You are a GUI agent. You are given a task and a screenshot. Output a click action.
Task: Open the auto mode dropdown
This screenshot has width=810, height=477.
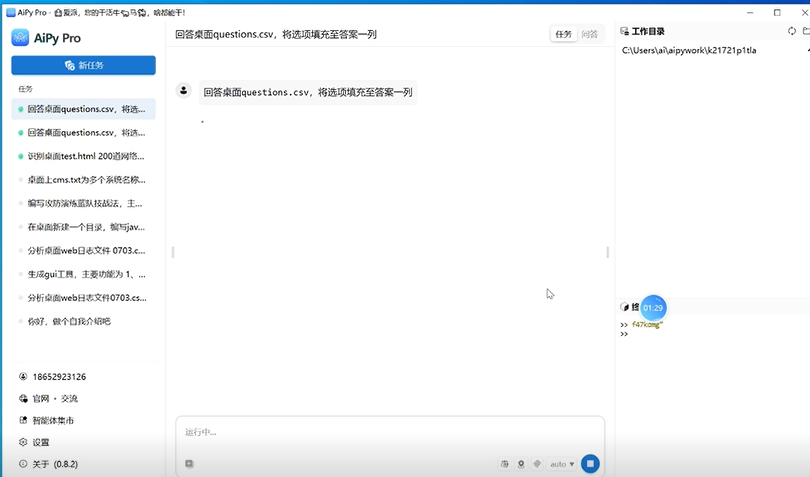(x=562, y=464)
